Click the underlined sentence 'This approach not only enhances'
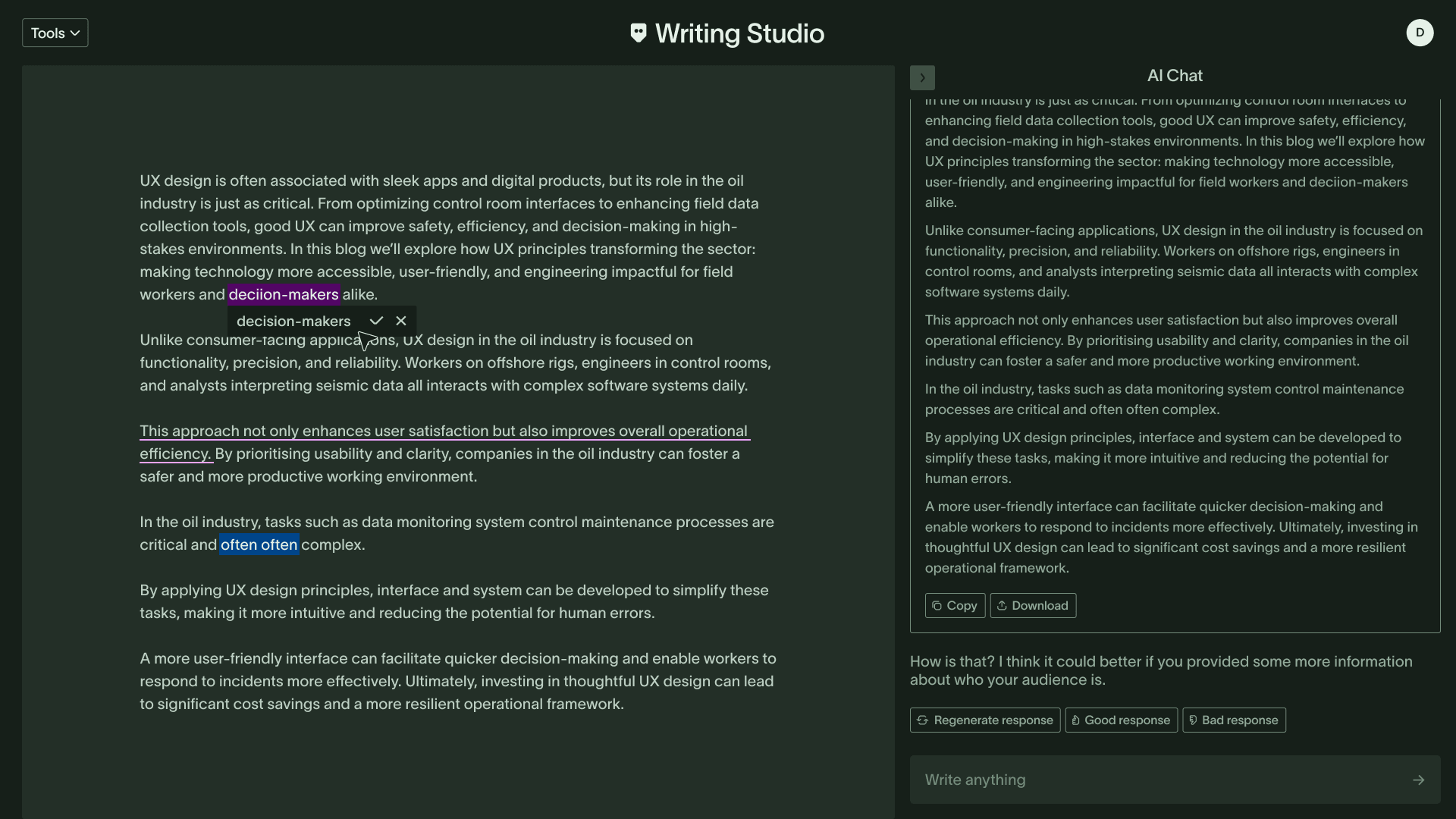Screen dimensions: 1456x819 point(444,442)
